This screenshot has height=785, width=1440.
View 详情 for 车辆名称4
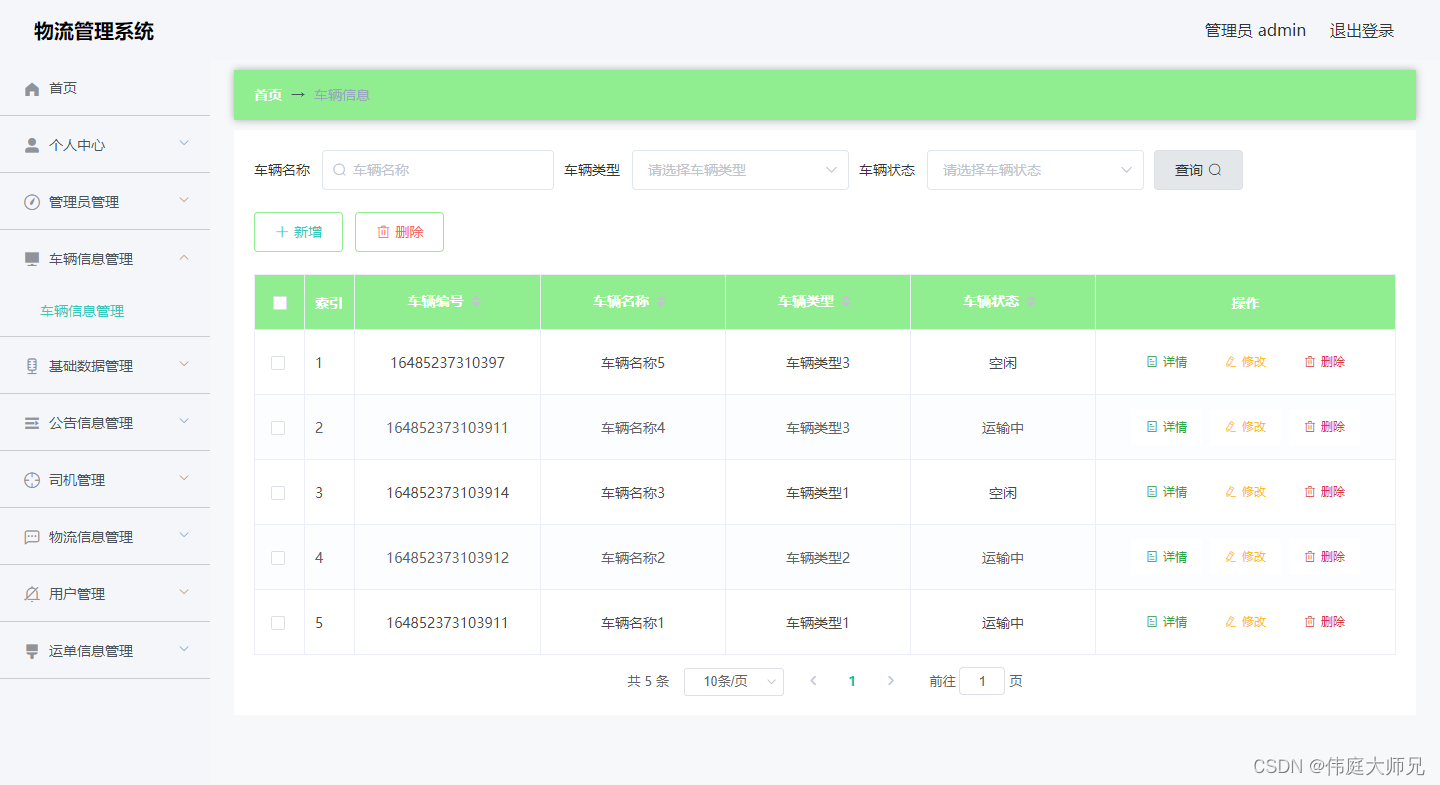[1167, 427]
